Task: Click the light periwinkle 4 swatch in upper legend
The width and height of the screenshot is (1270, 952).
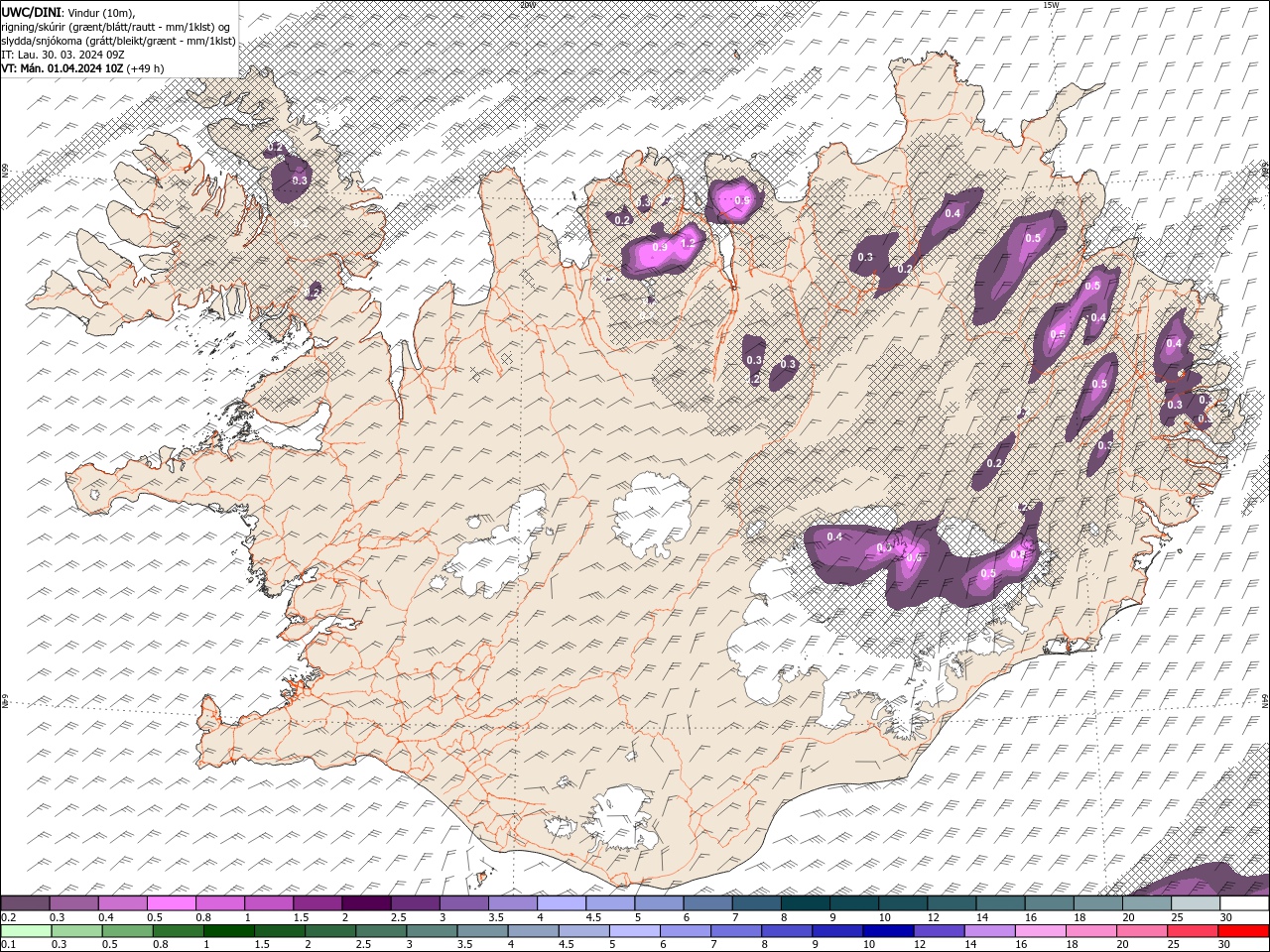Action: pyautogui.click(x=562, y=903)
